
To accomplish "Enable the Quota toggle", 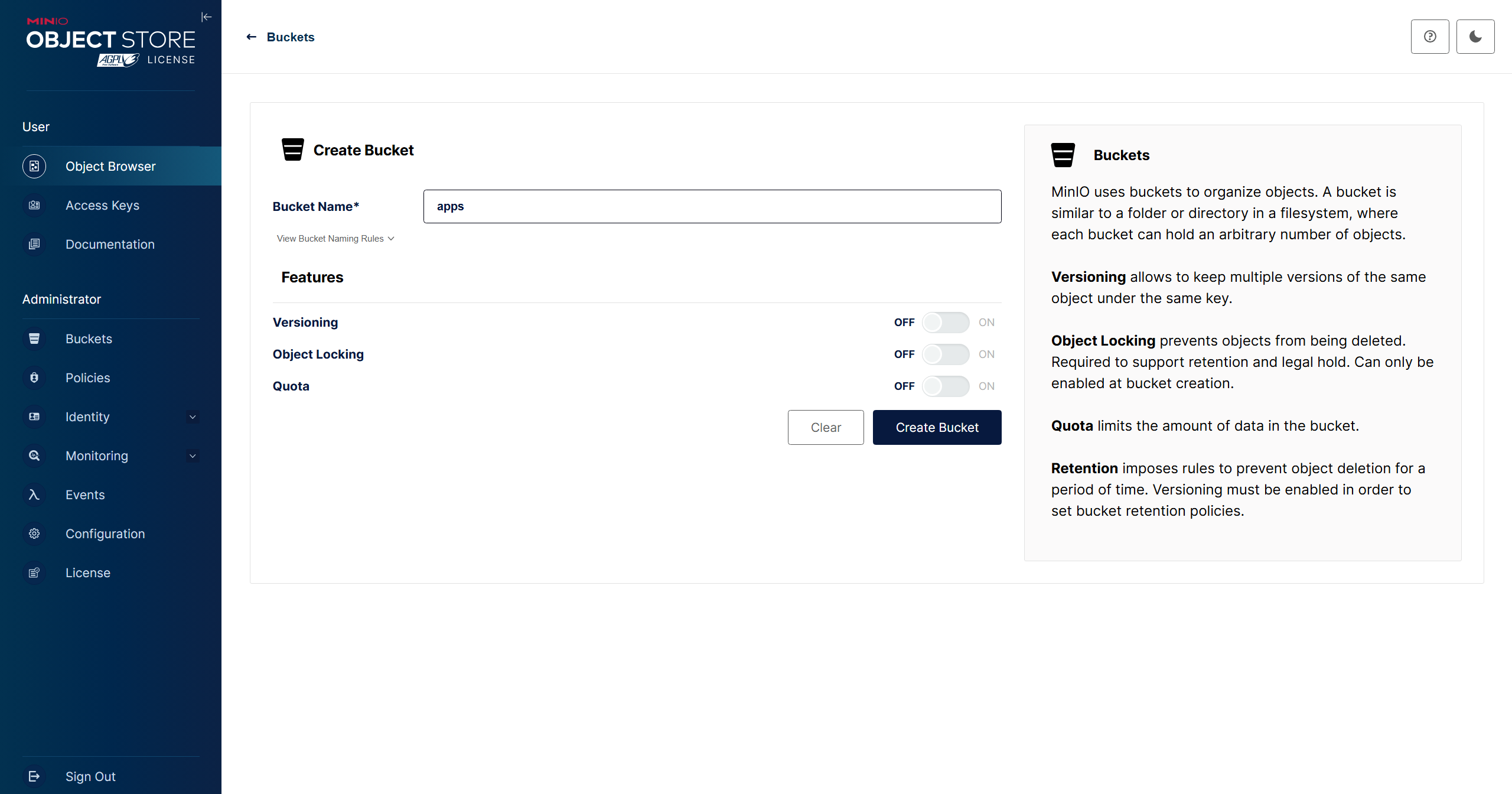I will coord(945,386).
